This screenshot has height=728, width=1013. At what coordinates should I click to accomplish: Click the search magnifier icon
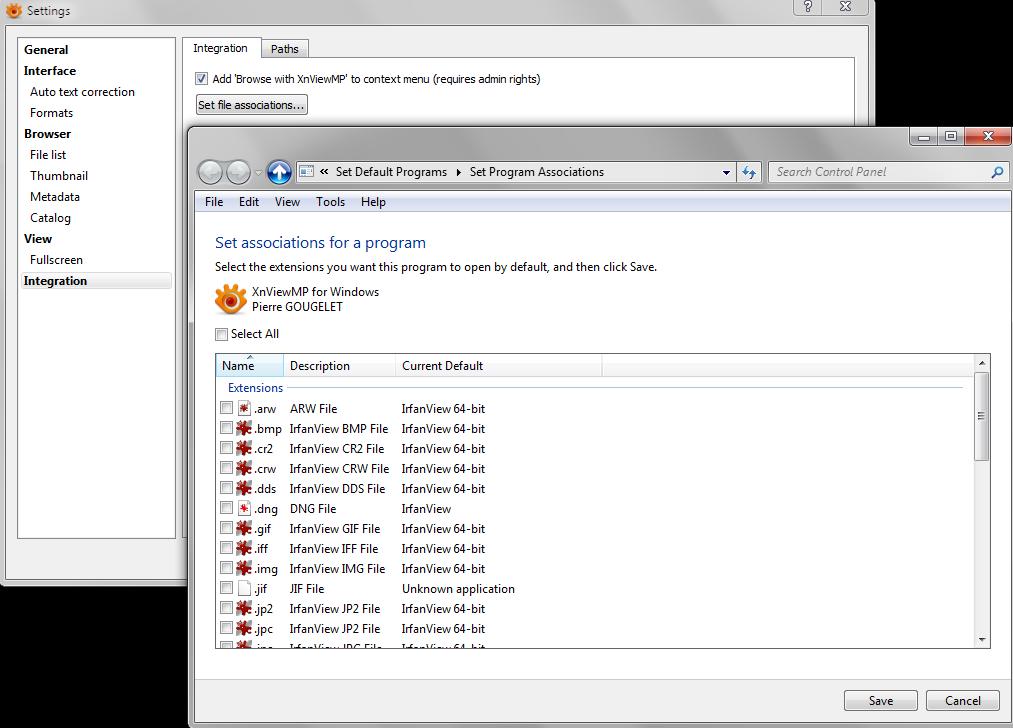click(x=997, y=172)
